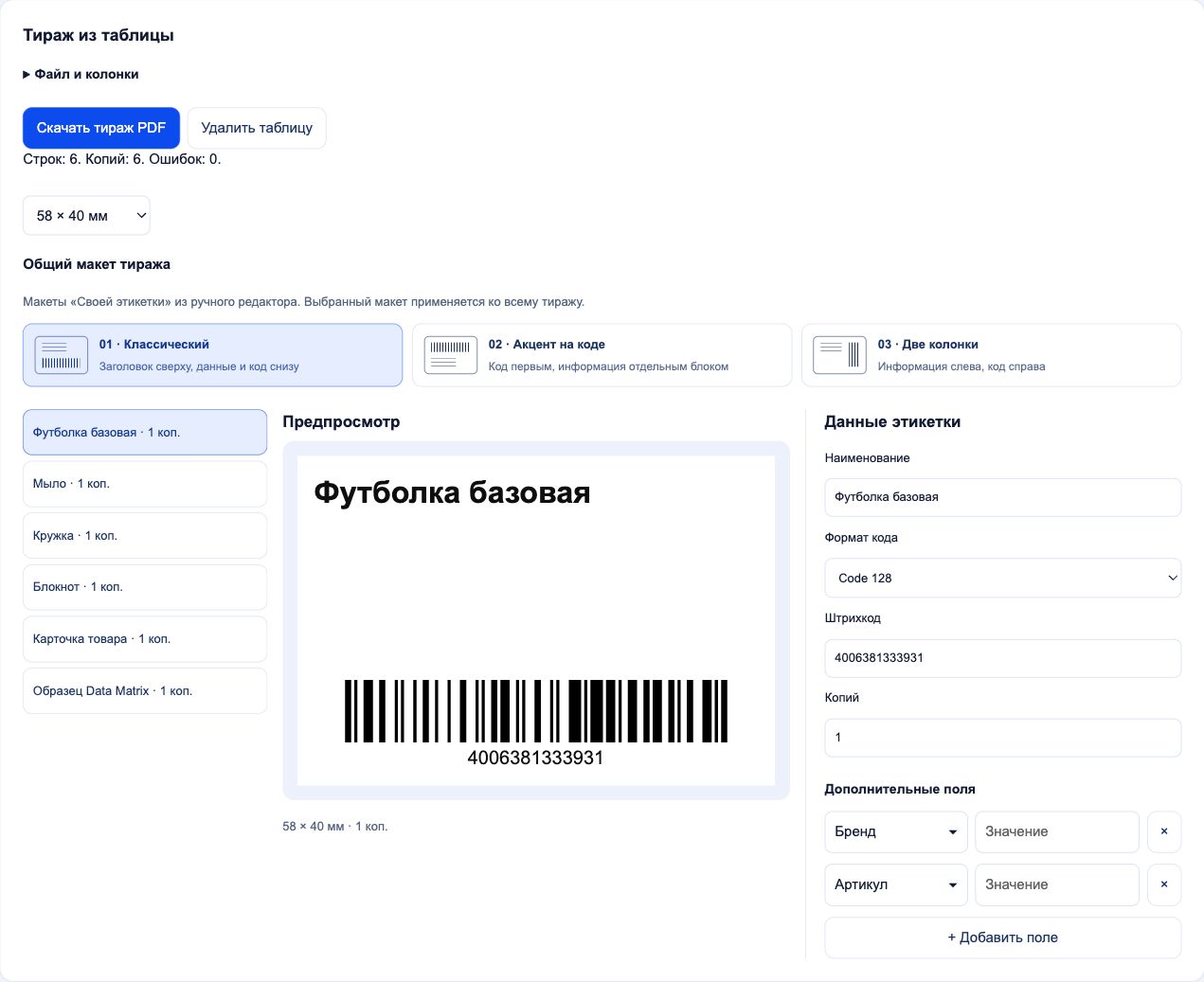Viewport: 1204px width, 982px height.
Task: Select the 'Кружка' row in list
Action: click(x=145, y=536)
